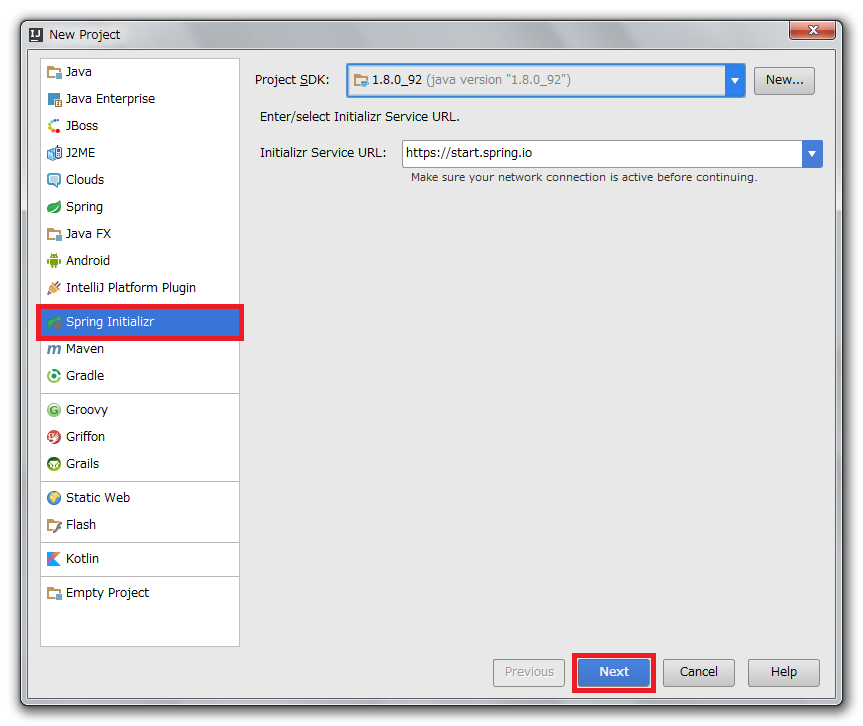
Task: Select the Spring Initializr icon
Action: click(x=54, y=322)
